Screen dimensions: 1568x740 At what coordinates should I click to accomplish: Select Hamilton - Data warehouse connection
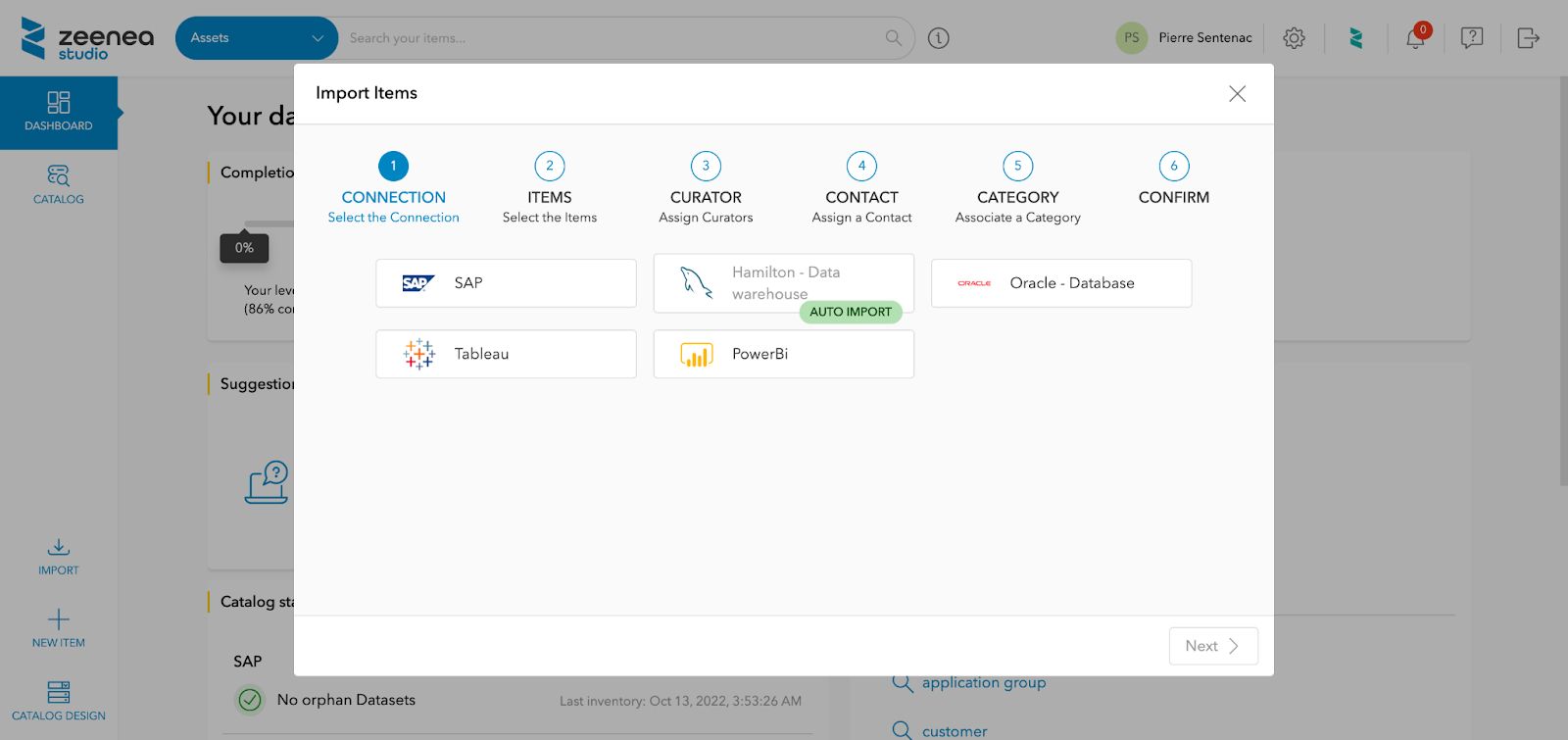783,283
